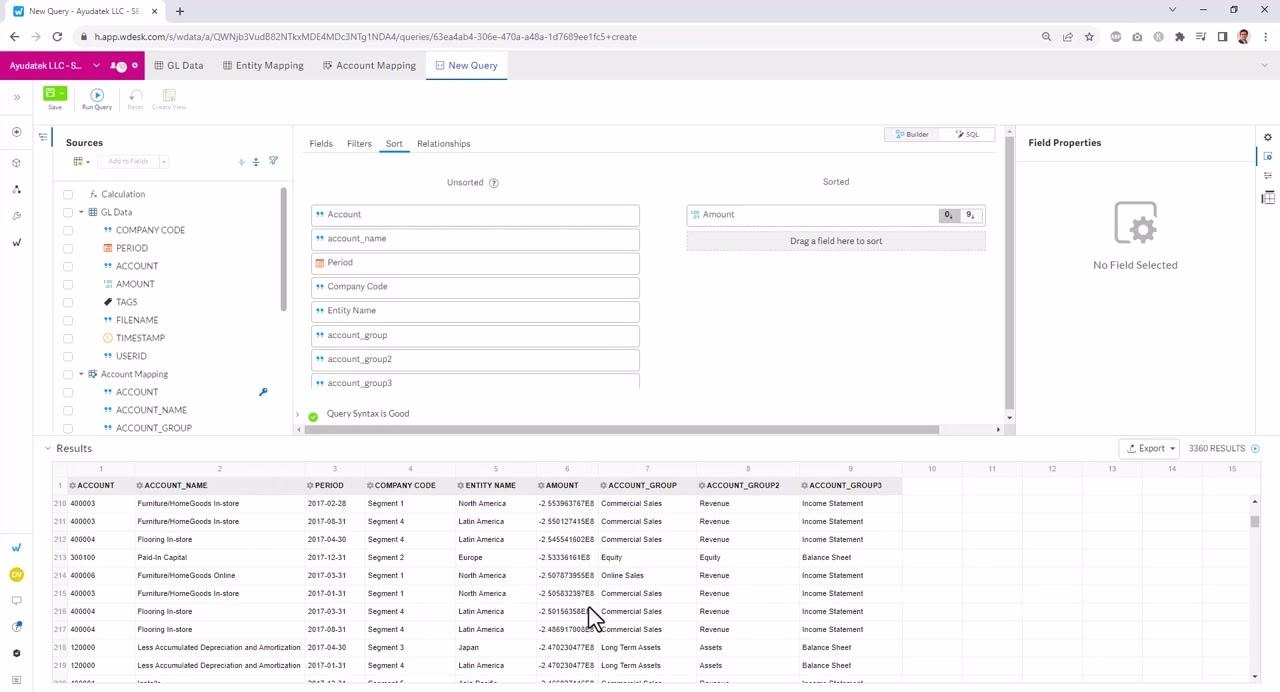The width and height of the screenshot is (1280, 692).
Task: Filter the sources list funnel icon
Action: point(273,161)
